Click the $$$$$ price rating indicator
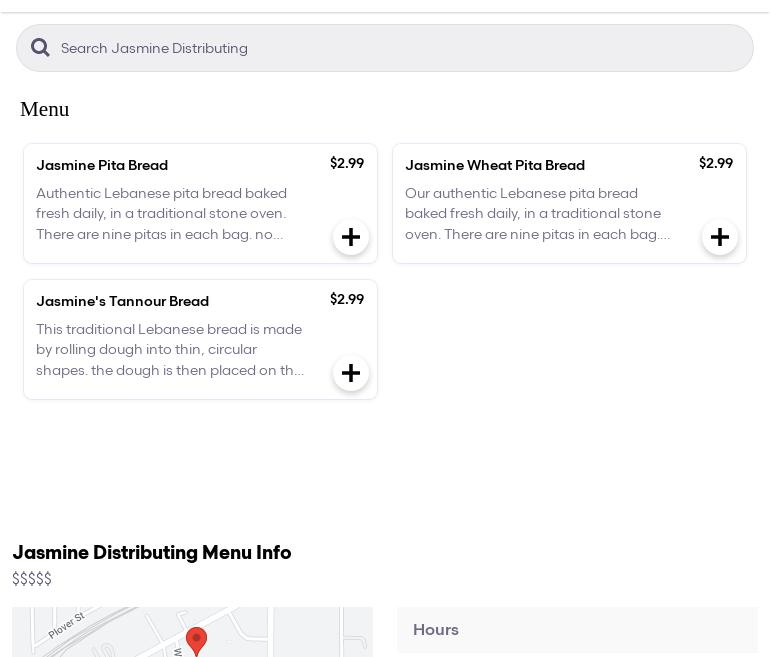Viewport: 770px width, 657px height. (x=32, y=579)
